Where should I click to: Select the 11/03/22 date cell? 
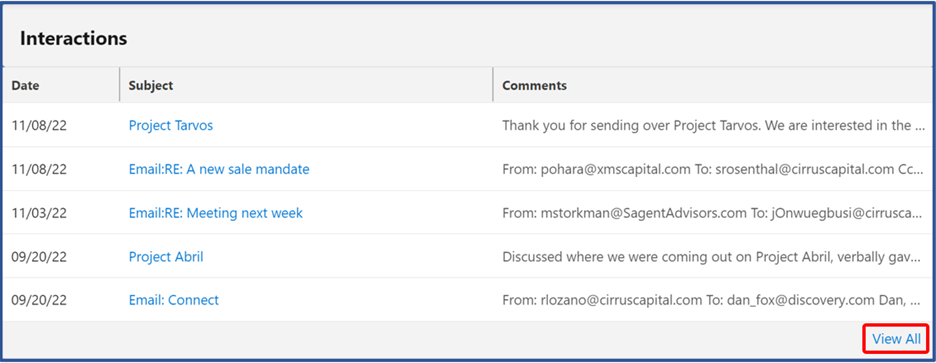point(39,213)
